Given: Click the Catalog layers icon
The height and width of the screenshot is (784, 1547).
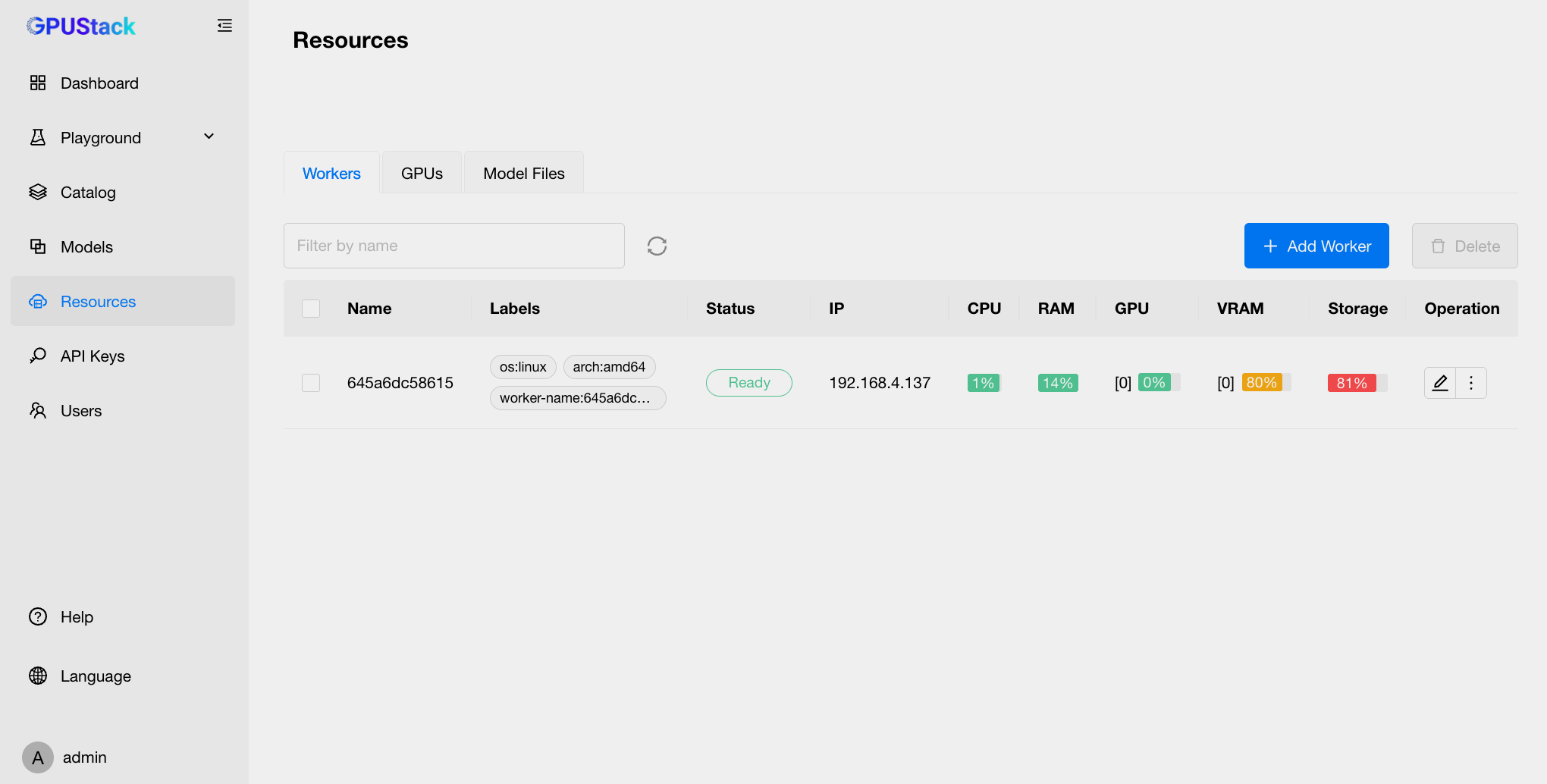Looking at the screenshot, I should tap(38, 192).
